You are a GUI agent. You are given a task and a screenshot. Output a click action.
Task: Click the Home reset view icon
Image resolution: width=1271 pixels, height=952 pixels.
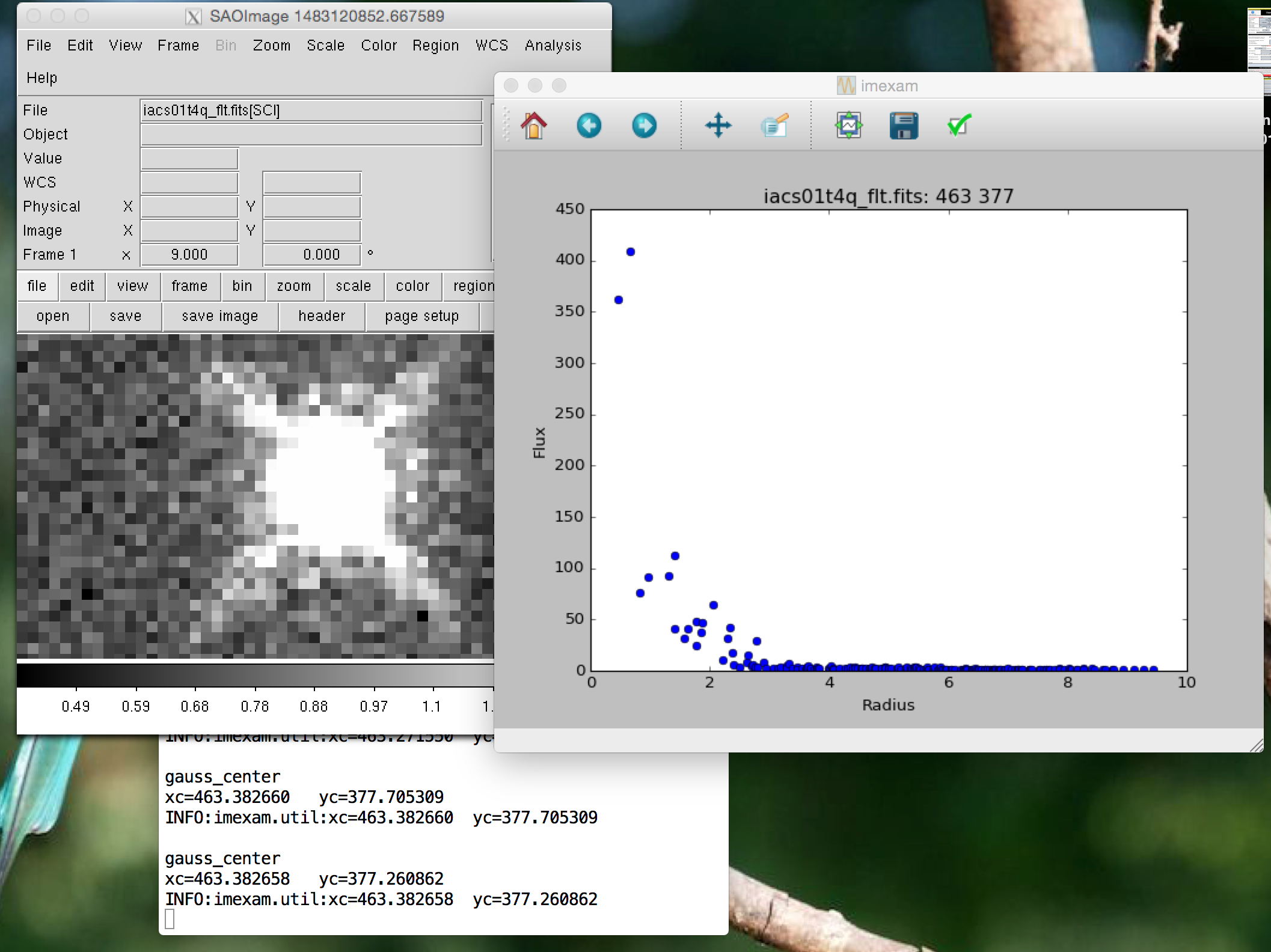[533, 126]
